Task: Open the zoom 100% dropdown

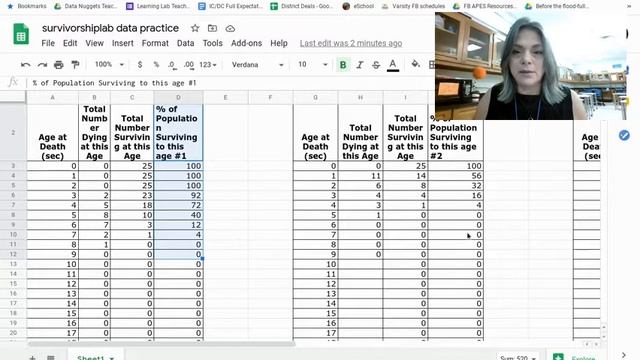Action: click(109, 64)
